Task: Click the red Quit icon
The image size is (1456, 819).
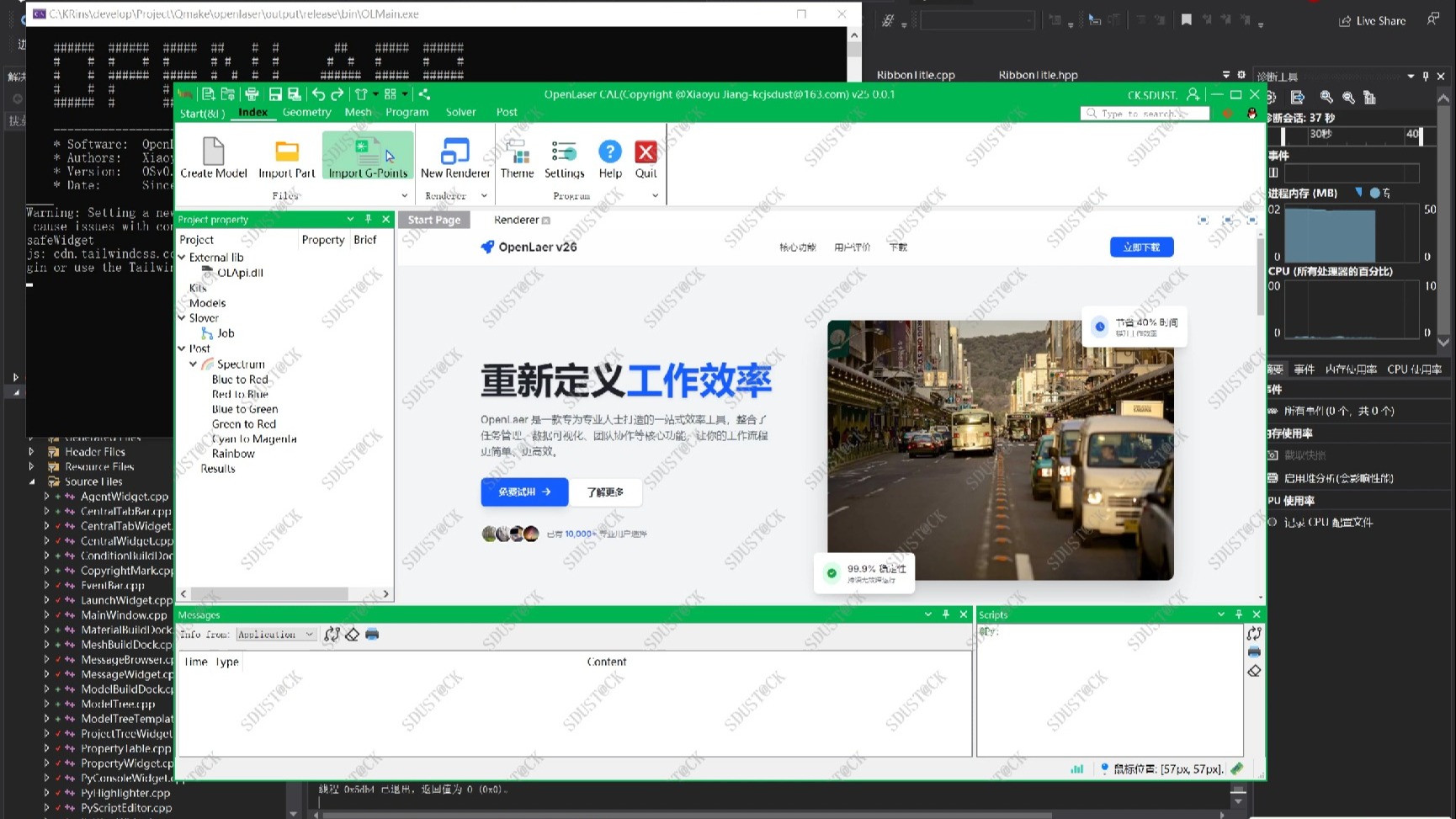Action: coord(646,152)
